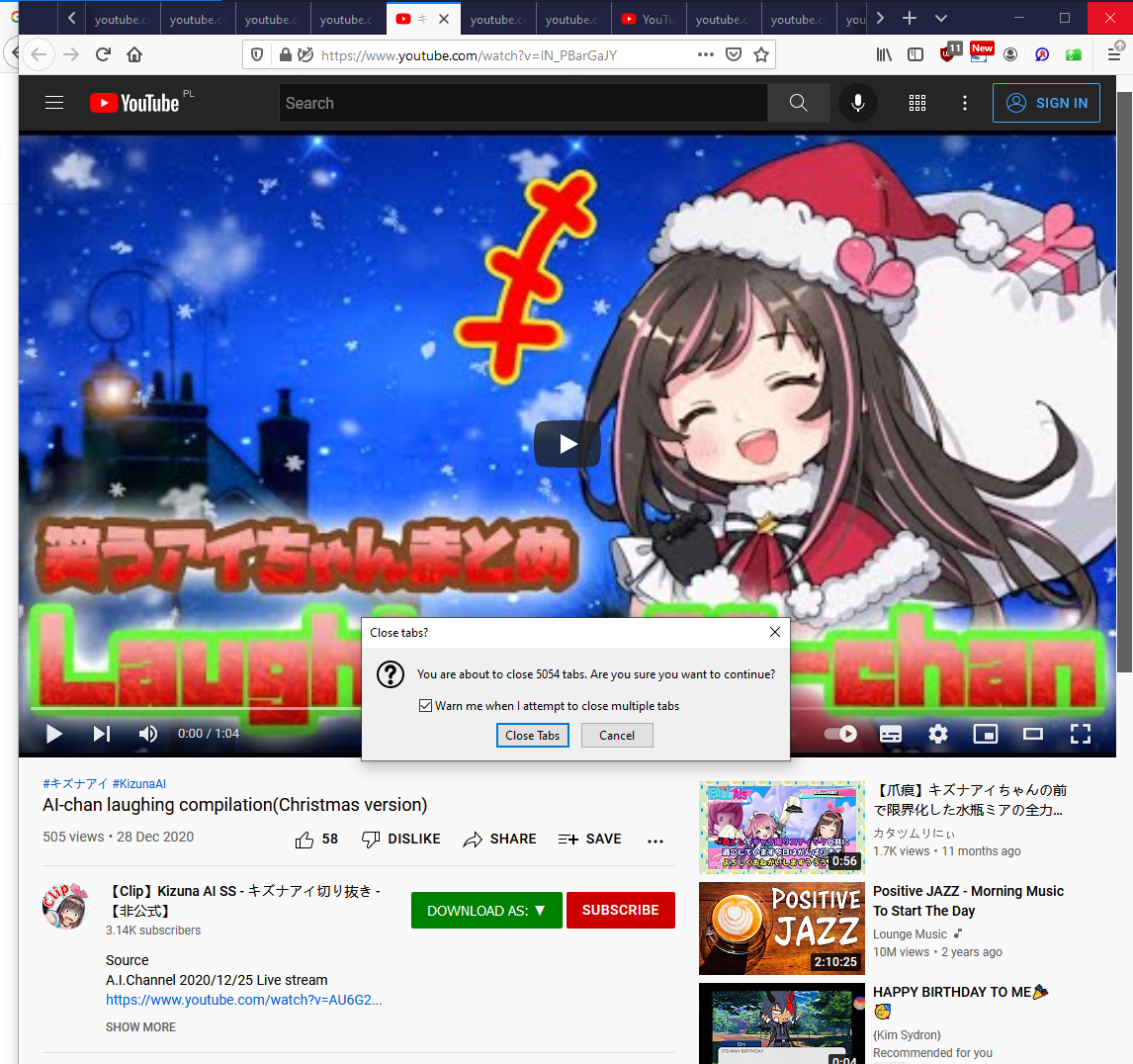This screenshot has width=1133, height=1064.
Task: Open tracking protection shield panel
Action: pos(256,55)
